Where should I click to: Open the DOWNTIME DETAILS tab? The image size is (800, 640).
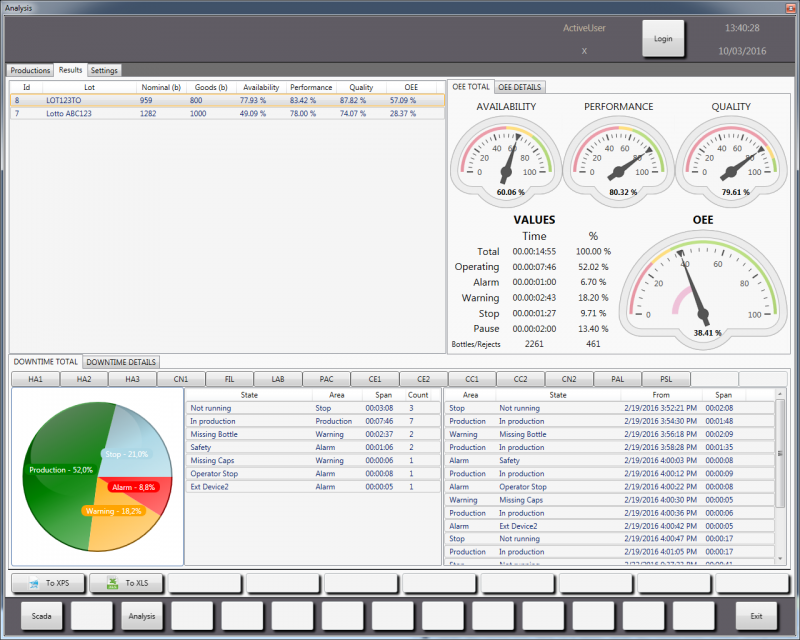point(120,361)
